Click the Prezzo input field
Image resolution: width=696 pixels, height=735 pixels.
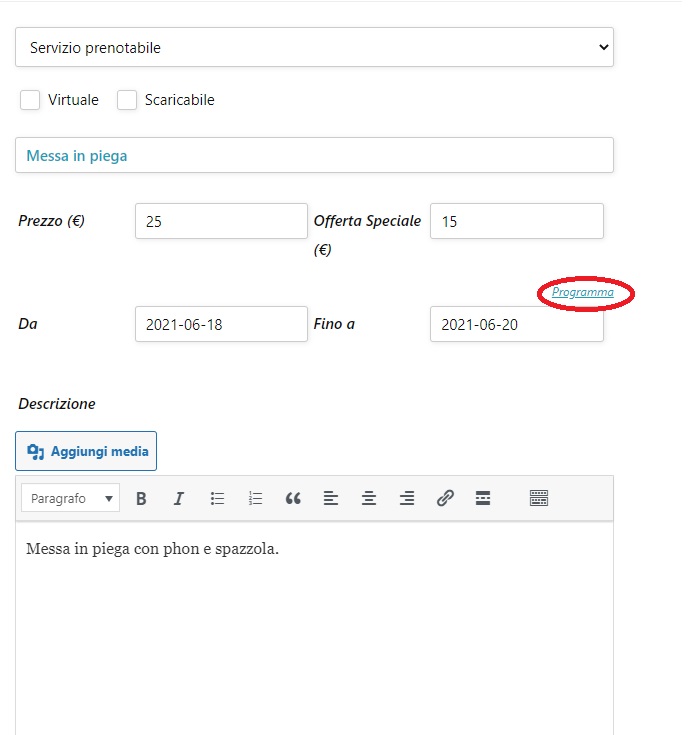pos(221,222)
